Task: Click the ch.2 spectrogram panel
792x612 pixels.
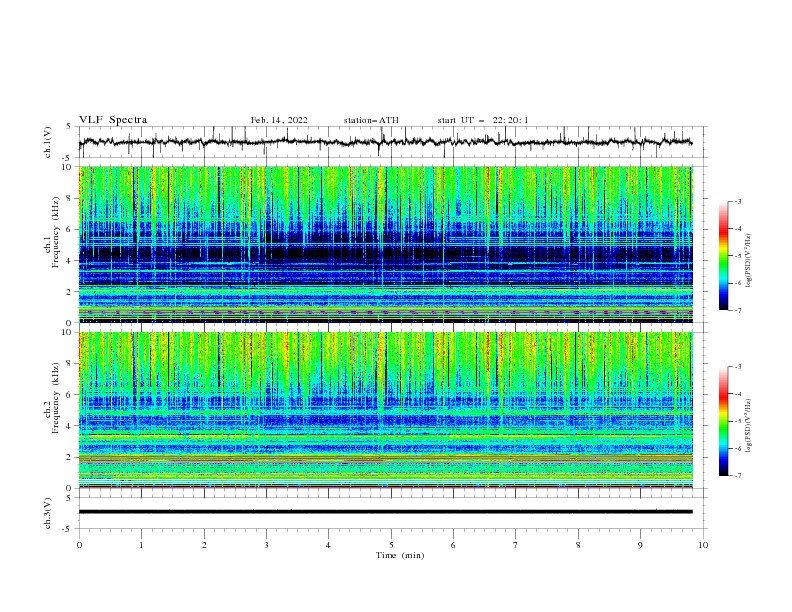Action: click(x=385, y=410)
